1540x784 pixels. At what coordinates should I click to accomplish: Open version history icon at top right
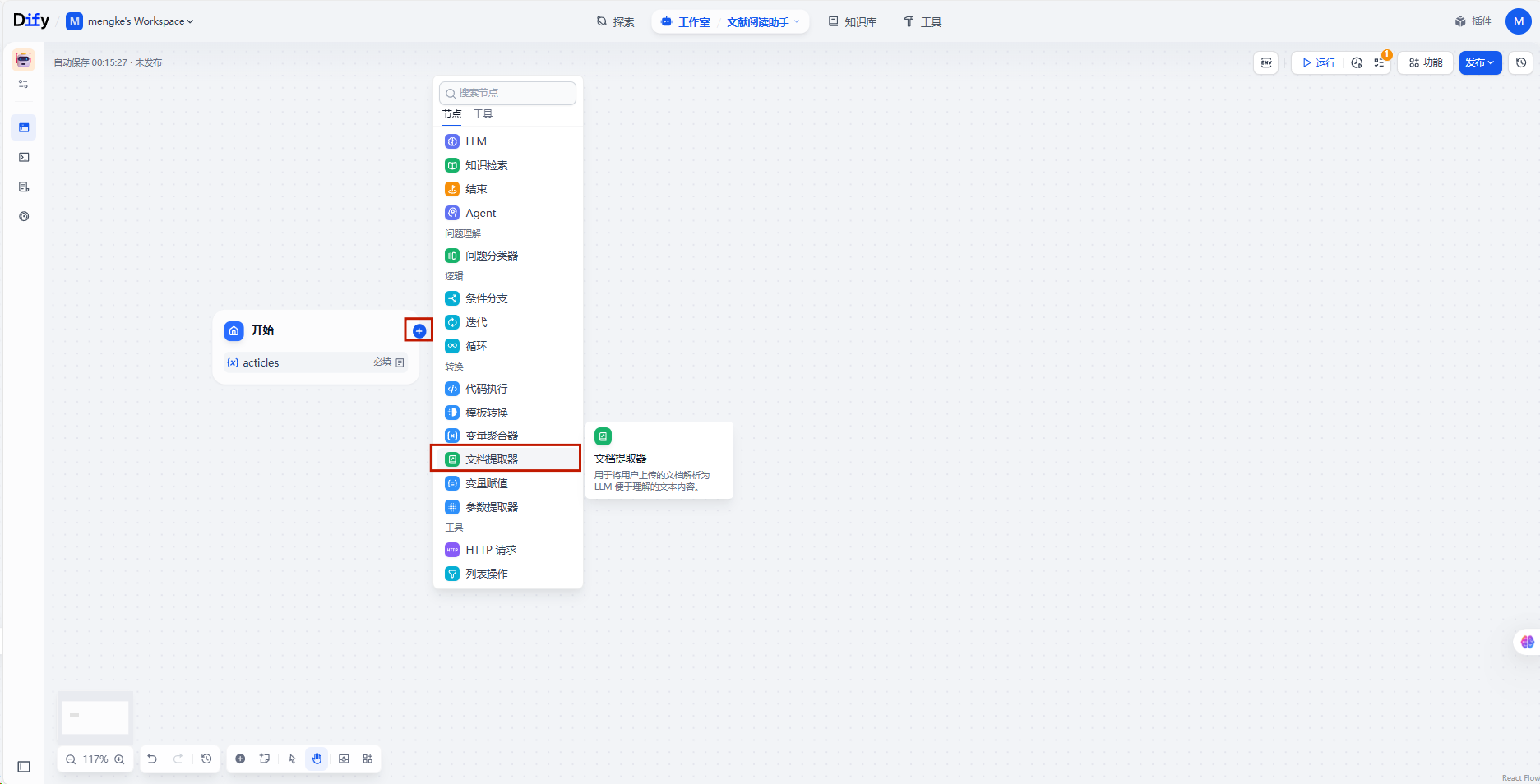(x=1521, y=62)
